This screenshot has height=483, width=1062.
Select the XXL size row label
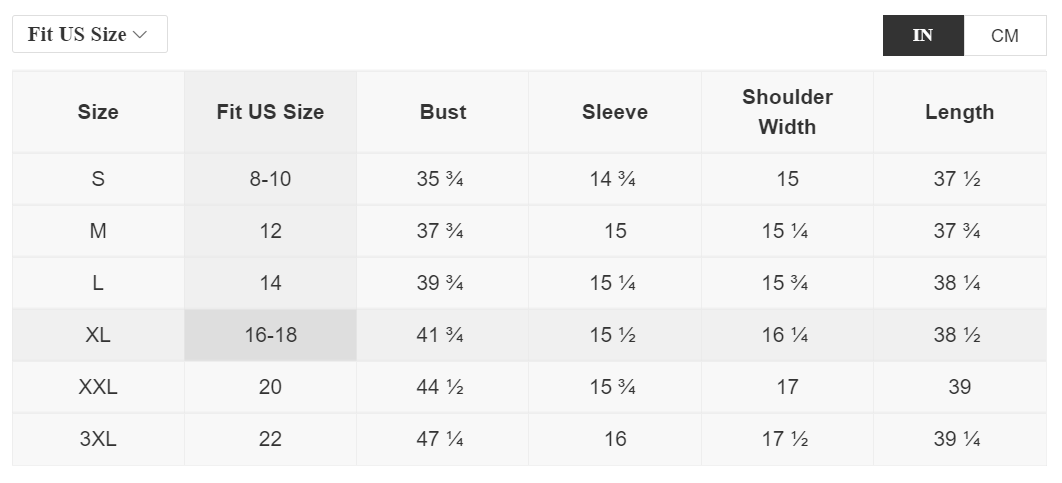(x=98, y=387)
